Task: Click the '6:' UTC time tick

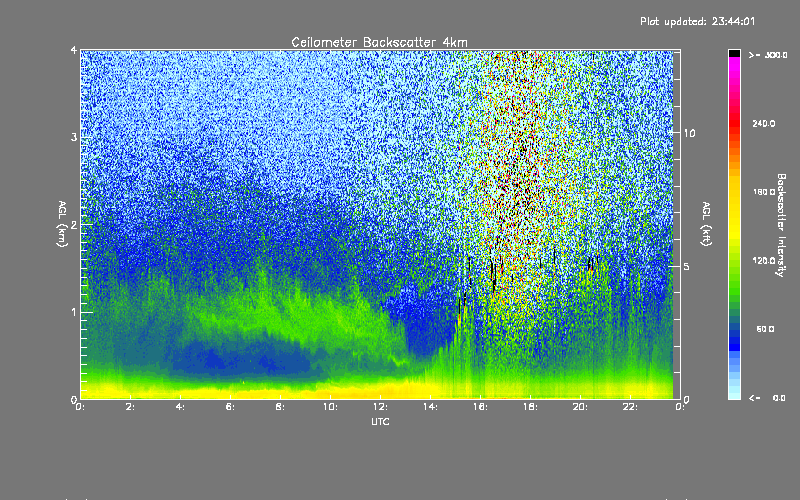Action: pyautogui.click(x=230, y=407)
